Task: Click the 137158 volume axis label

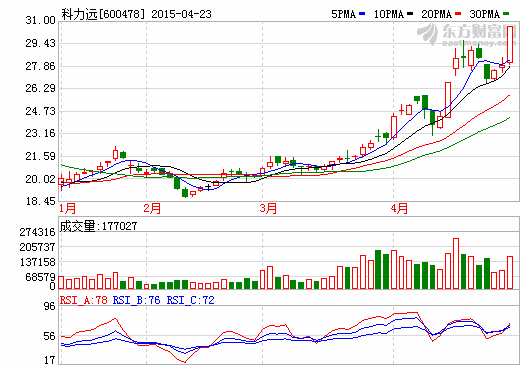Action: point(38,262)
